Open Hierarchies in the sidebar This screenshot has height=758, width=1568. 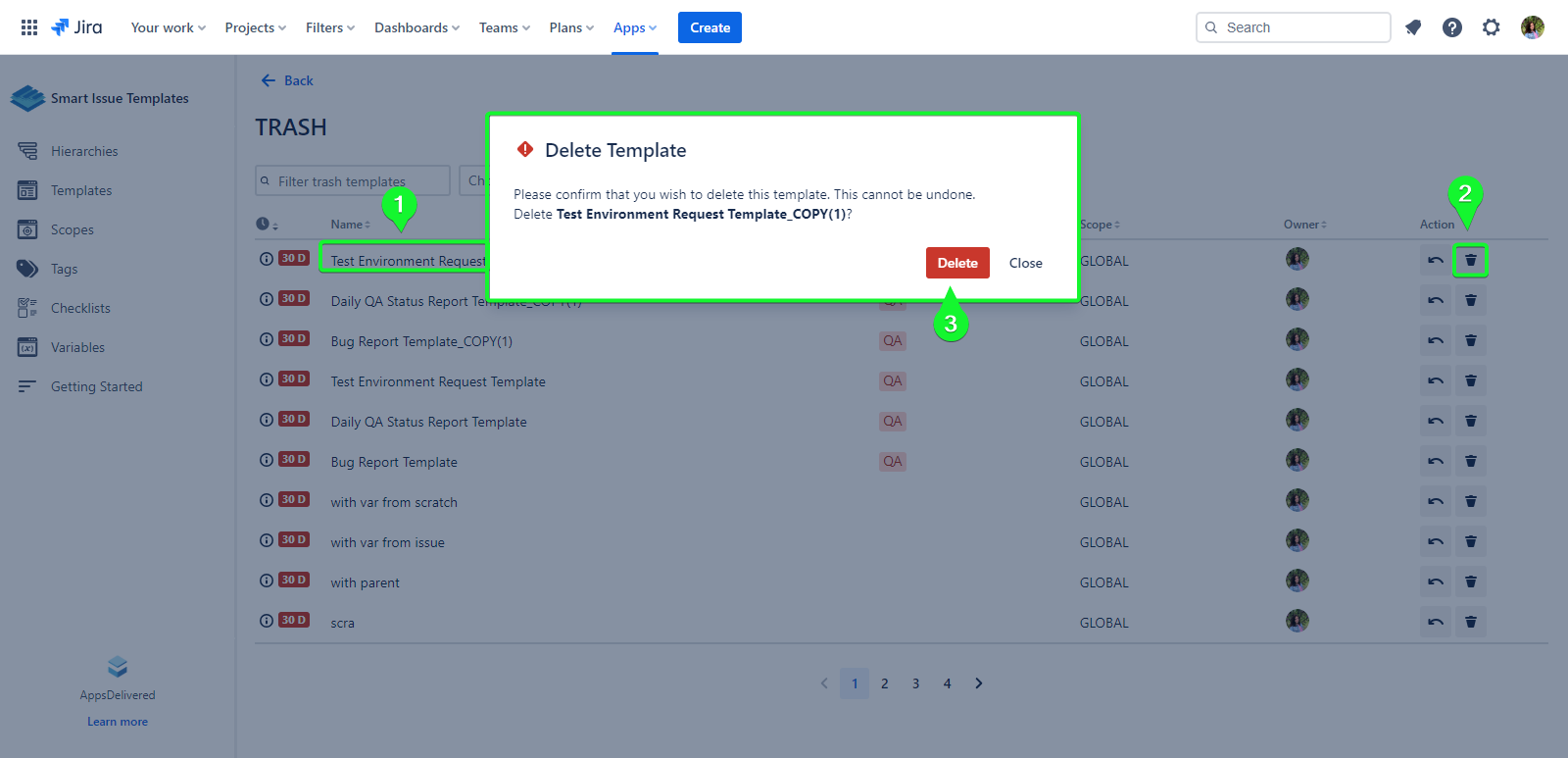[x=84, y=151]
